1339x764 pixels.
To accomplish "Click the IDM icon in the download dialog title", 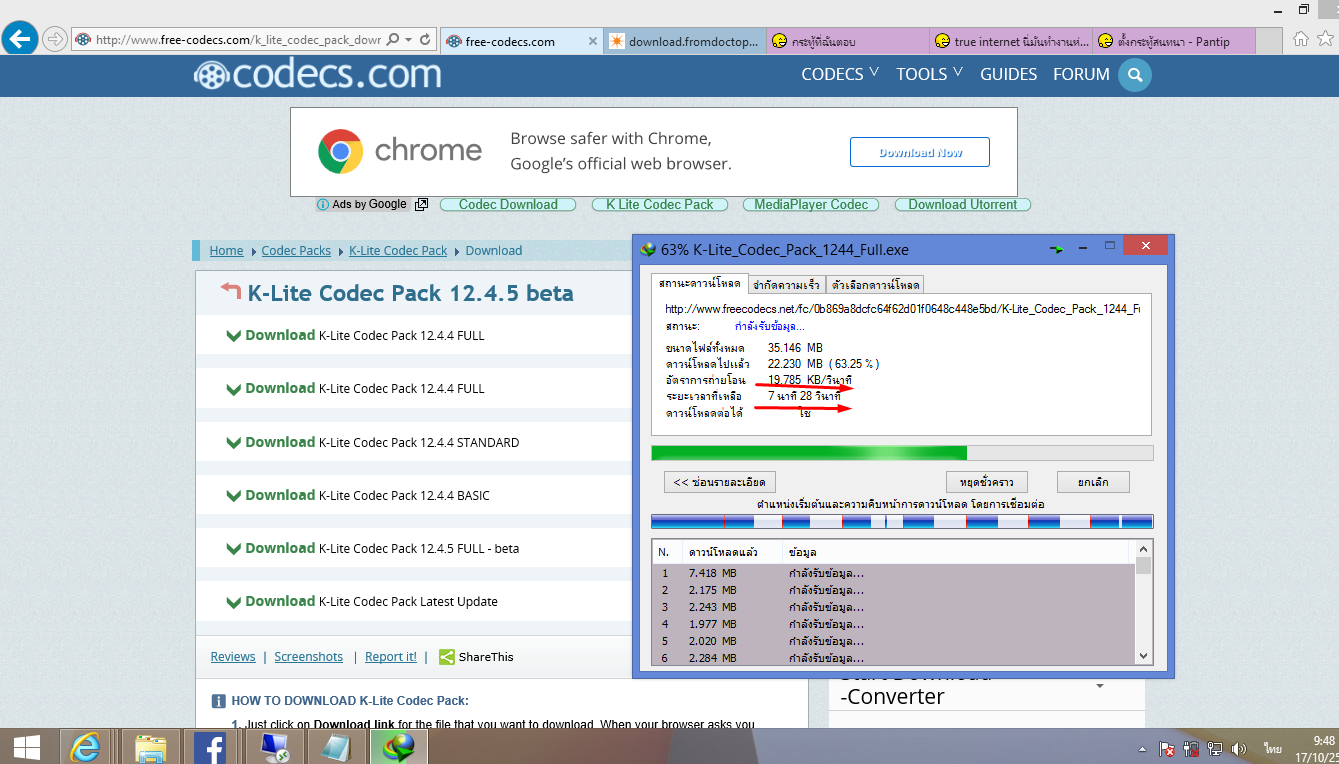I will [x=648, y=249].
